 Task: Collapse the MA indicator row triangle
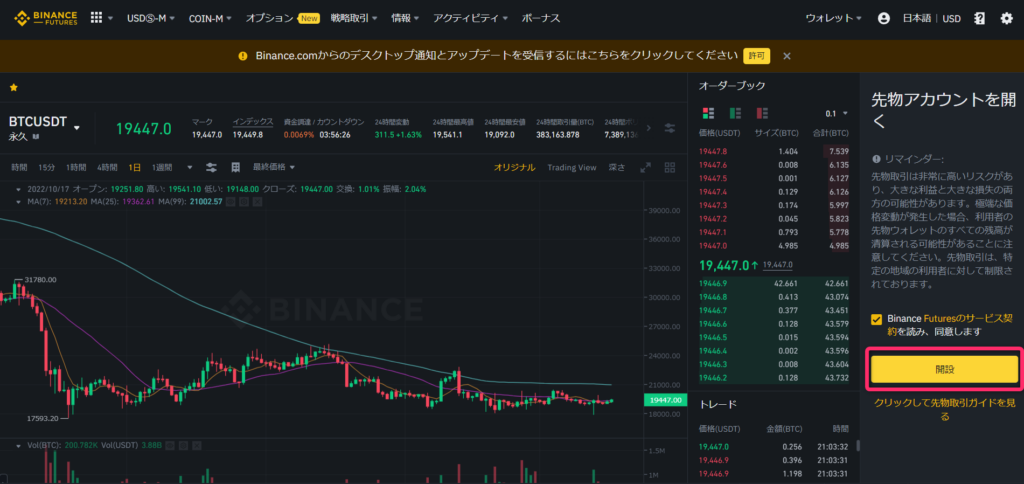18,201
